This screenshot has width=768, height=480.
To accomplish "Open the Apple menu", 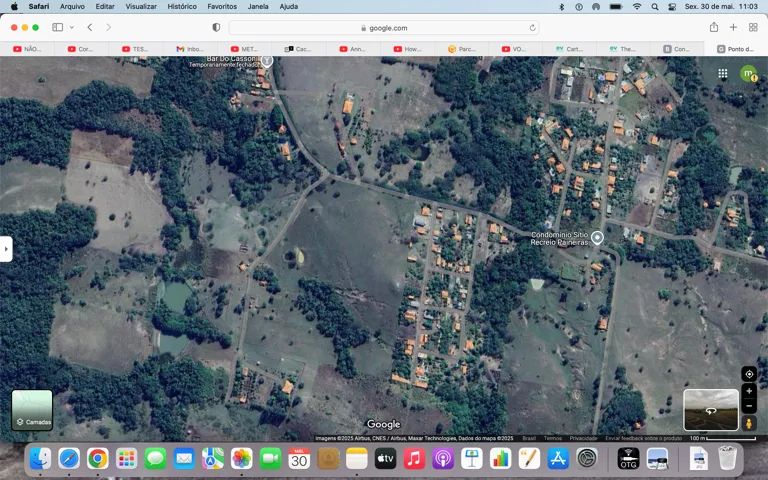I will [x=14, y=6].
